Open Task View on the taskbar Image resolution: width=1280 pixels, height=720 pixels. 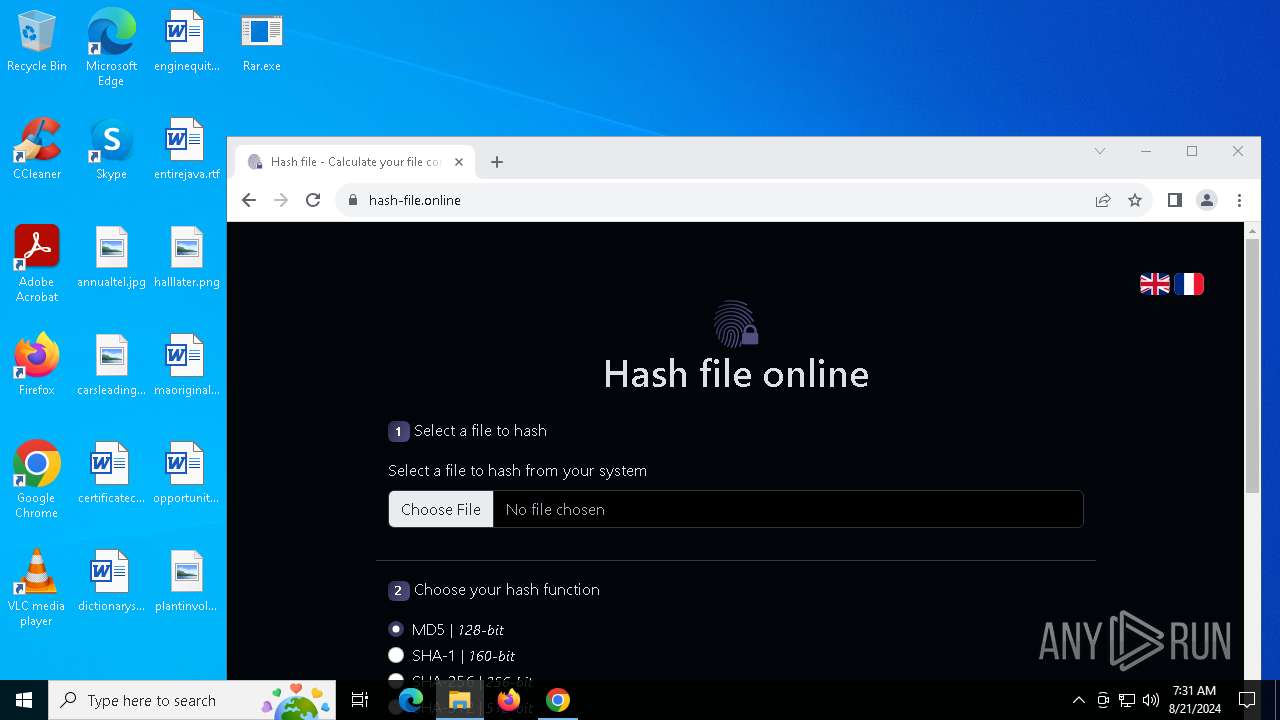[x=360, y=700]
